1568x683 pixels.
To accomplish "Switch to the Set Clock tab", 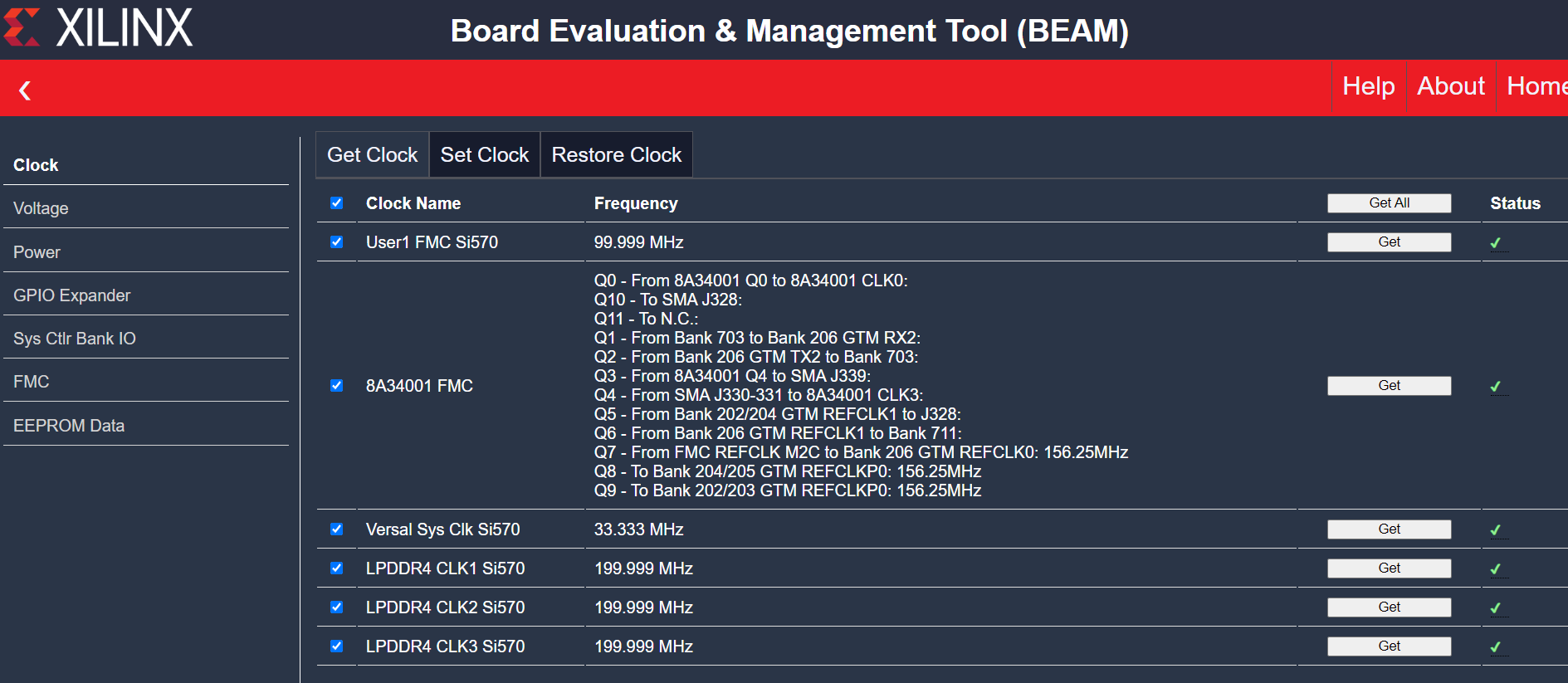I will pos(484,155).
